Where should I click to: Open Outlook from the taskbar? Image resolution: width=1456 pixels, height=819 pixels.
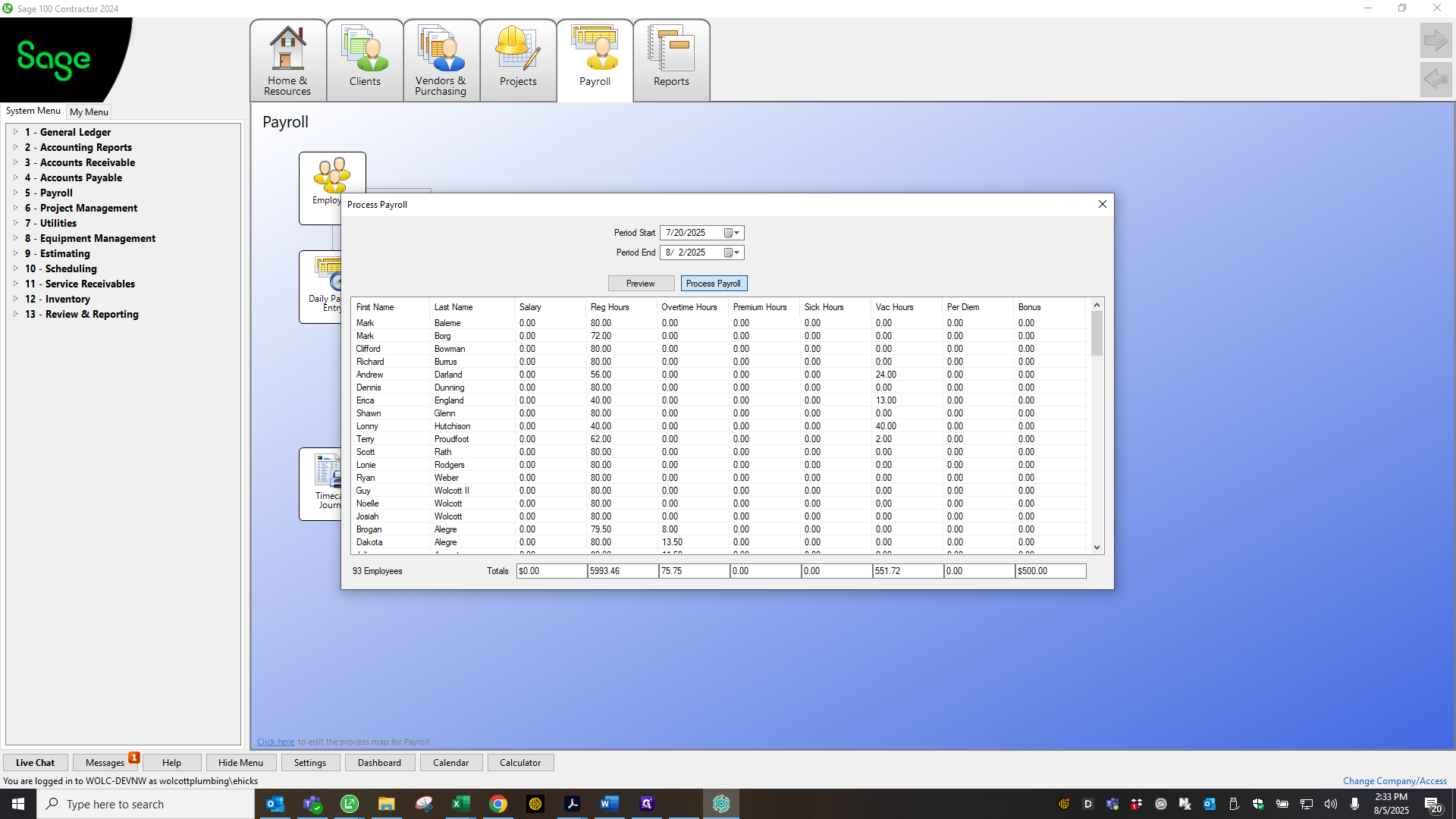(x=275, y=804)
